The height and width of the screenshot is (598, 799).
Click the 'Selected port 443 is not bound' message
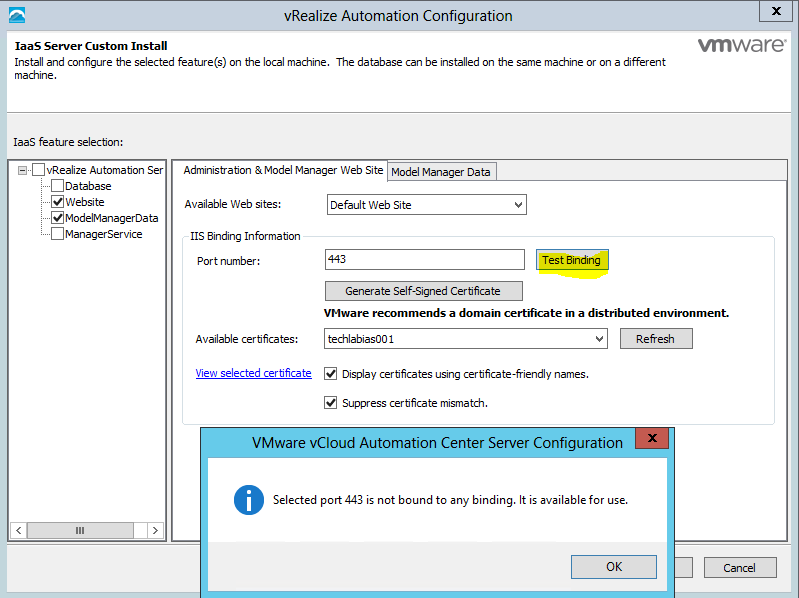click(450, 500)
